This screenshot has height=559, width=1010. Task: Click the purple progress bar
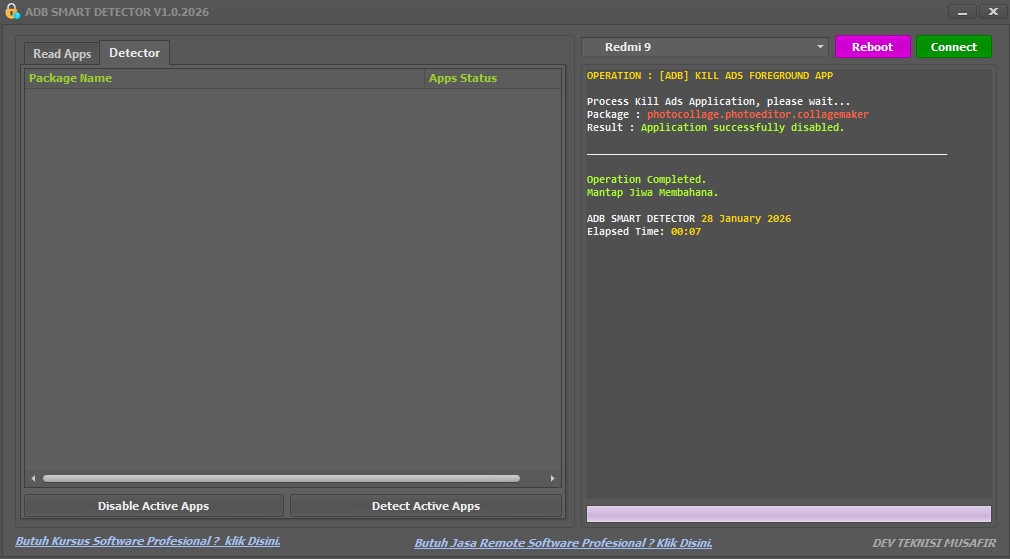pyautogui.click(x=788, y=514)
